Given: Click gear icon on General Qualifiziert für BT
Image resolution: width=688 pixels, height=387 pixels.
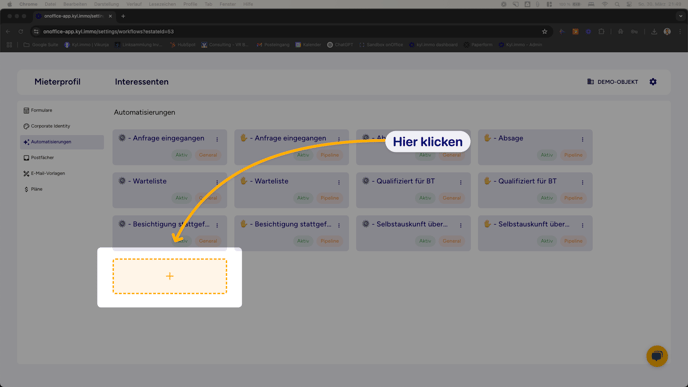Looking at the screenshot, I should point(366,181).
